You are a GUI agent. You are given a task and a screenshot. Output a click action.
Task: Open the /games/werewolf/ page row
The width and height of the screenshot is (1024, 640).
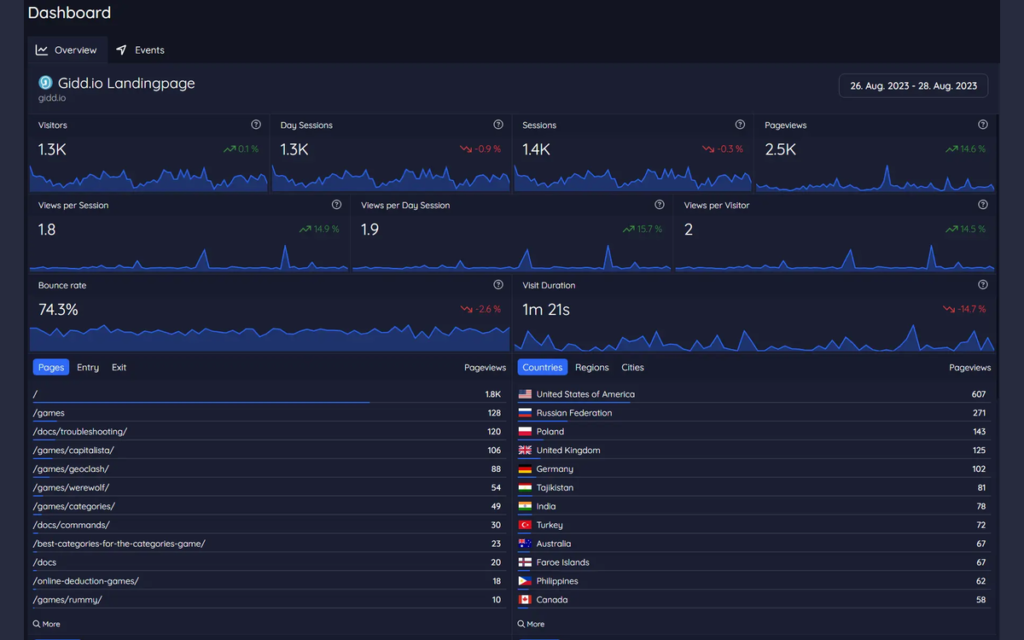tap(267, 487)
